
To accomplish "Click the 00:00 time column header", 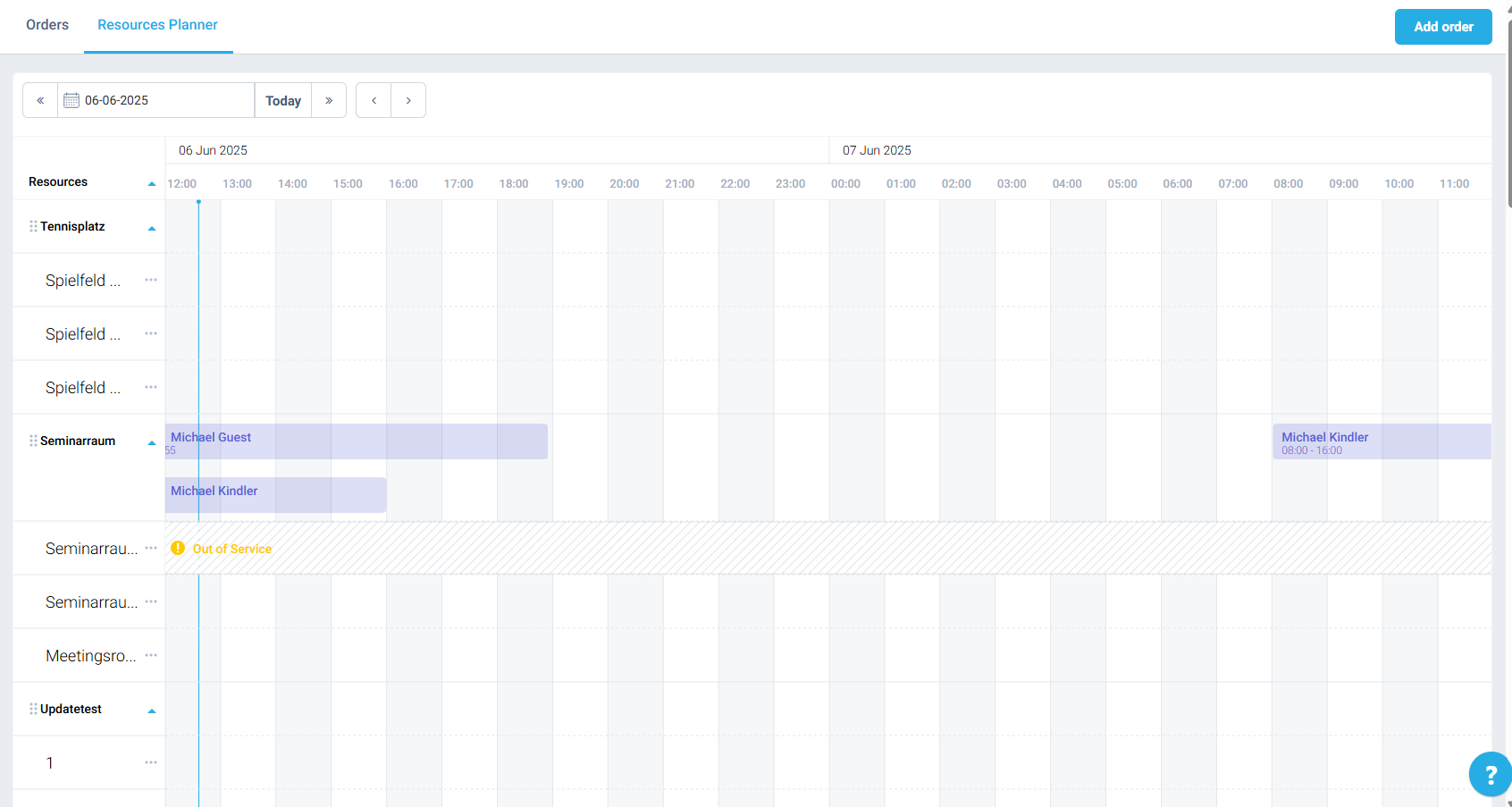I will pos(845,183).
